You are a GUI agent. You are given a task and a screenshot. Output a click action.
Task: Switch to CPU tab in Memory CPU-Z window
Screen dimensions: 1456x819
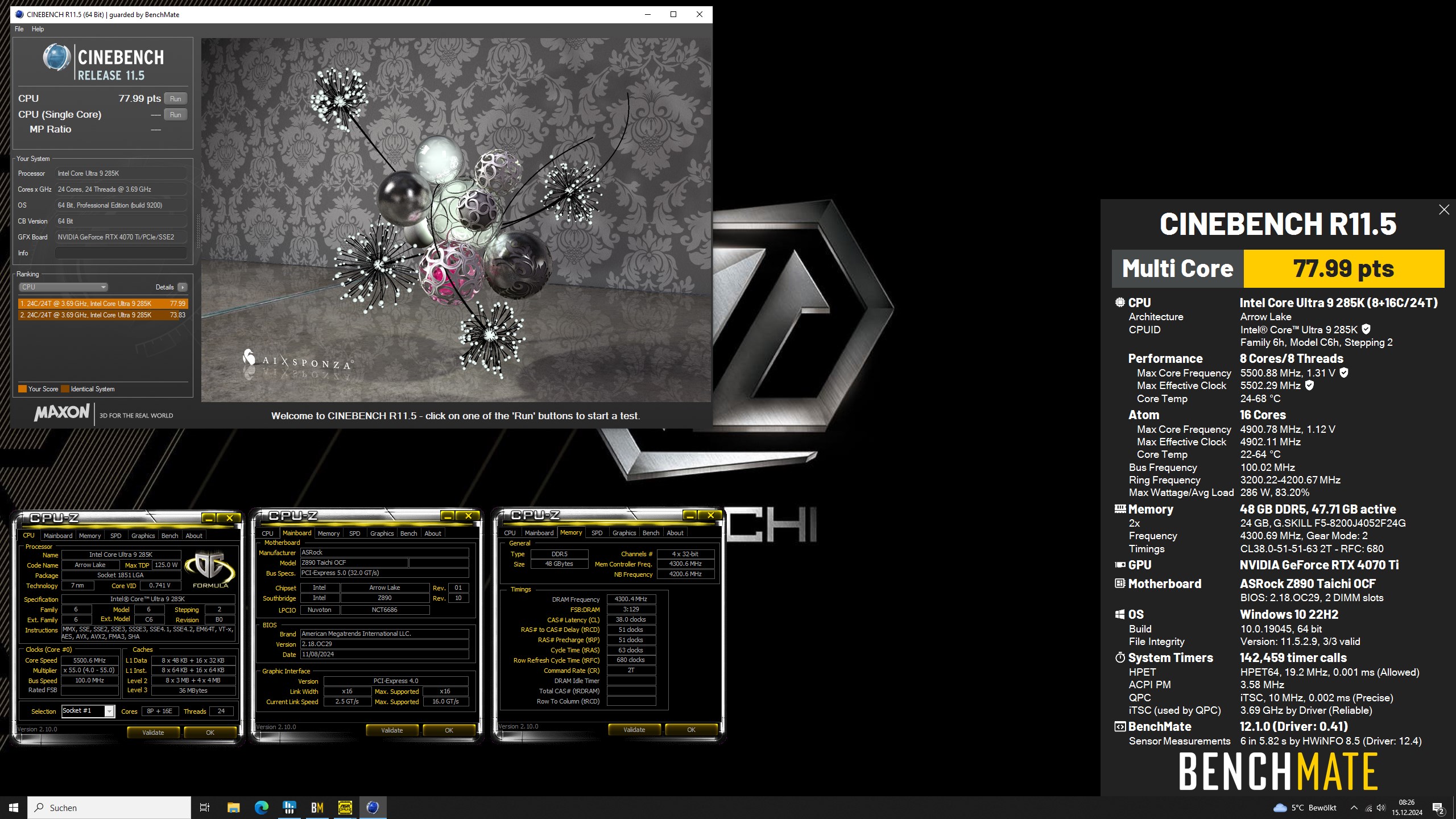[x=510, y=533]
